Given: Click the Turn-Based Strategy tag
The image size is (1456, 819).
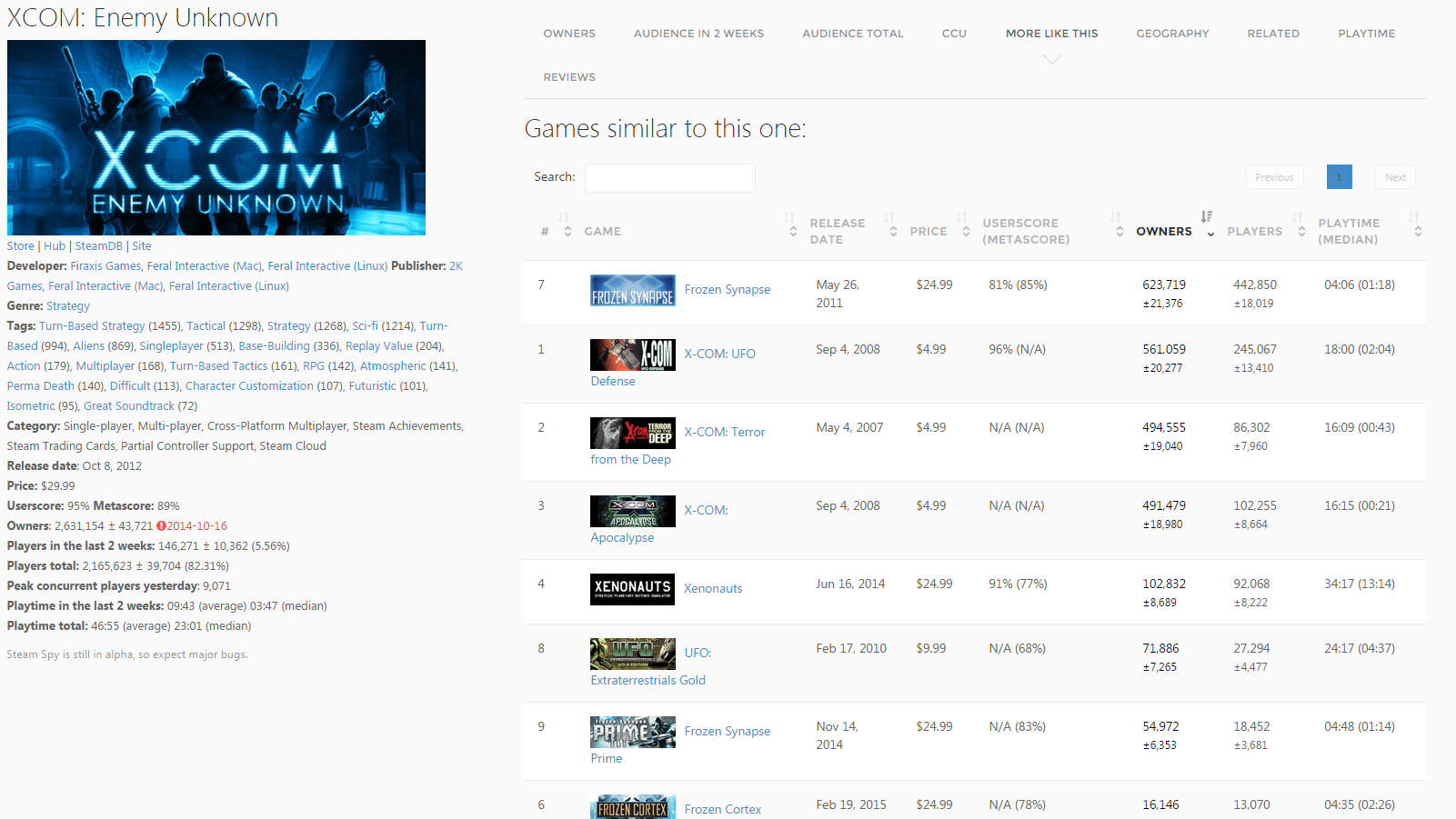Looking at the screenshot, I should pyautogui.click(x=92, y=325).
